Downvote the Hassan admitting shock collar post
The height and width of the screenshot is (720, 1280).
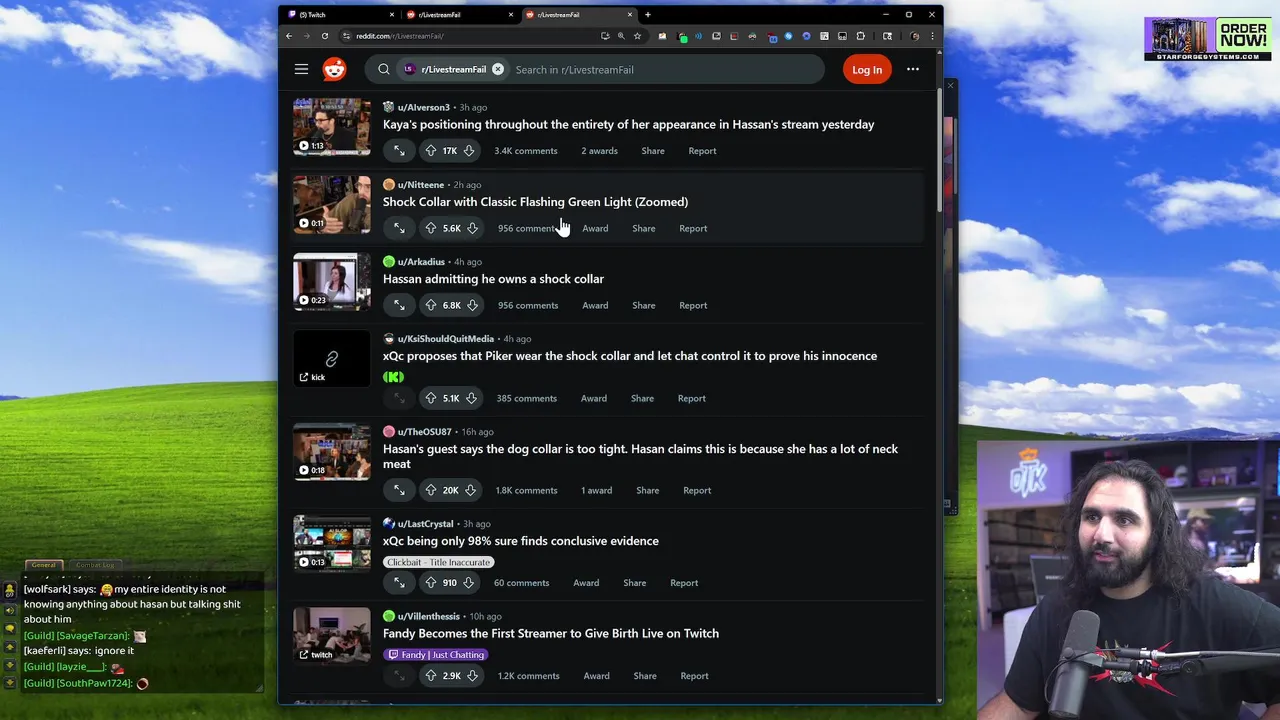pyautogui.click(x=472, y=305)
